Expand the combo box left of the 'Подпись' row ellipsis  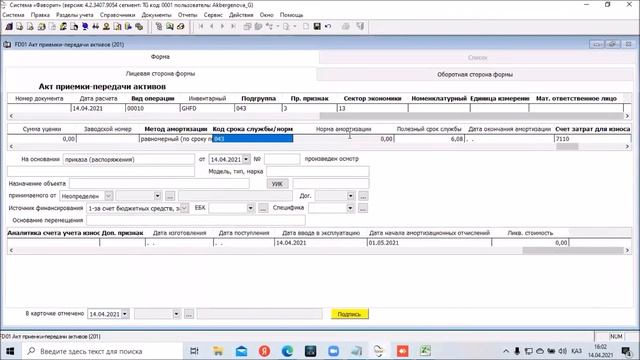[x=176, y=314]
